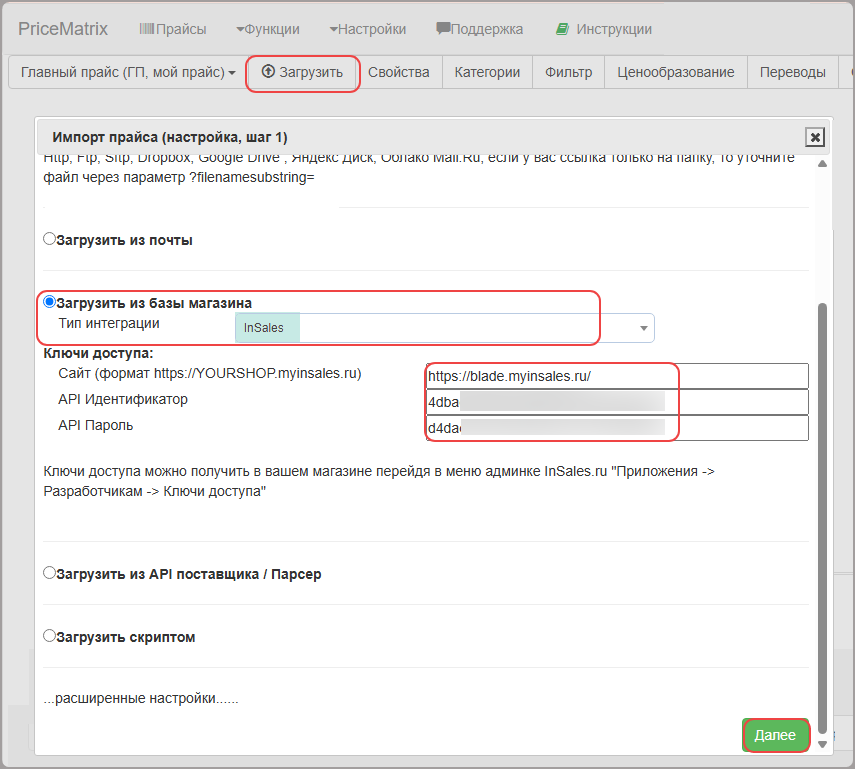Open the Прайсы menu item
Viewport: 855px width, 769px height.
coord(173,29)
